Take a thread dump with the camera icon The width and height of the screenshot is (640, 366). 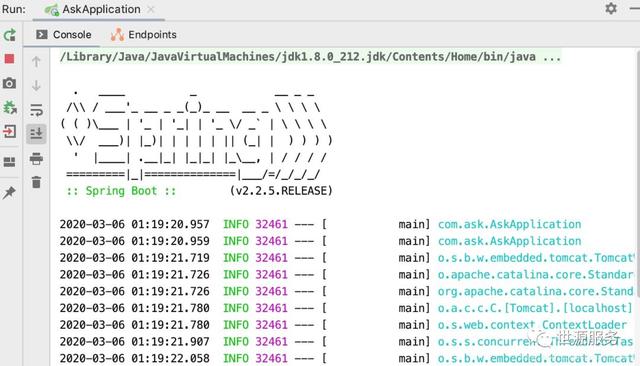pos(9,83)
